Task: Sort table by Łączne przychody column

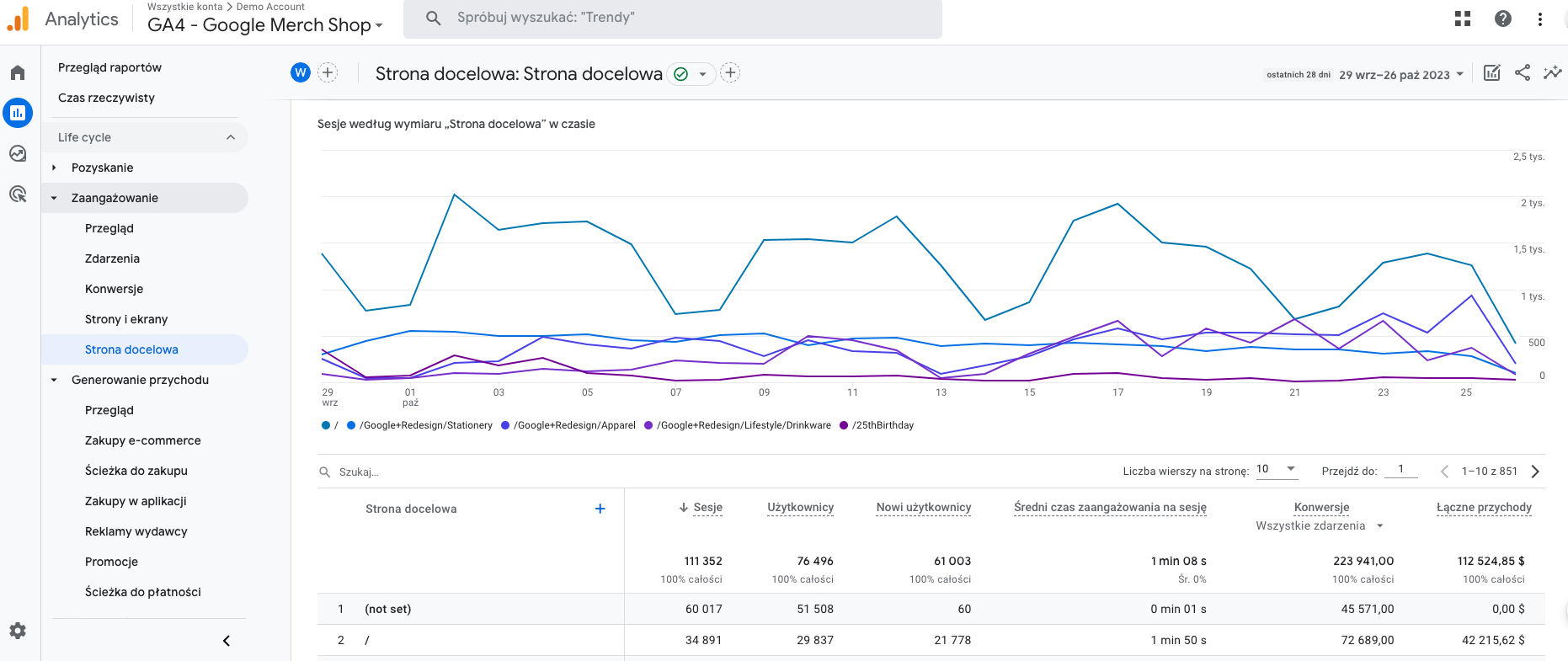Action: click(1484, 507)
